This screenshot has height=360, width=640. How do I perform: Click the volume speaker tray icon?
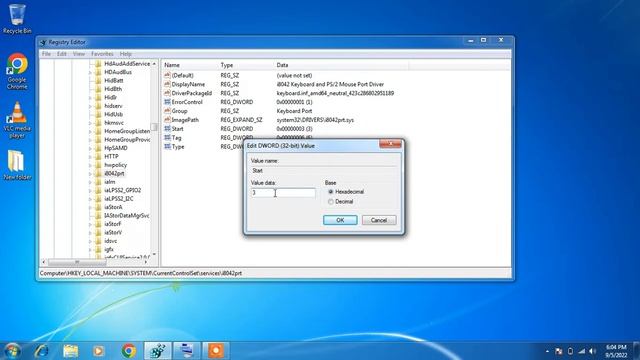pyautogui.click(x=592, y=351)
